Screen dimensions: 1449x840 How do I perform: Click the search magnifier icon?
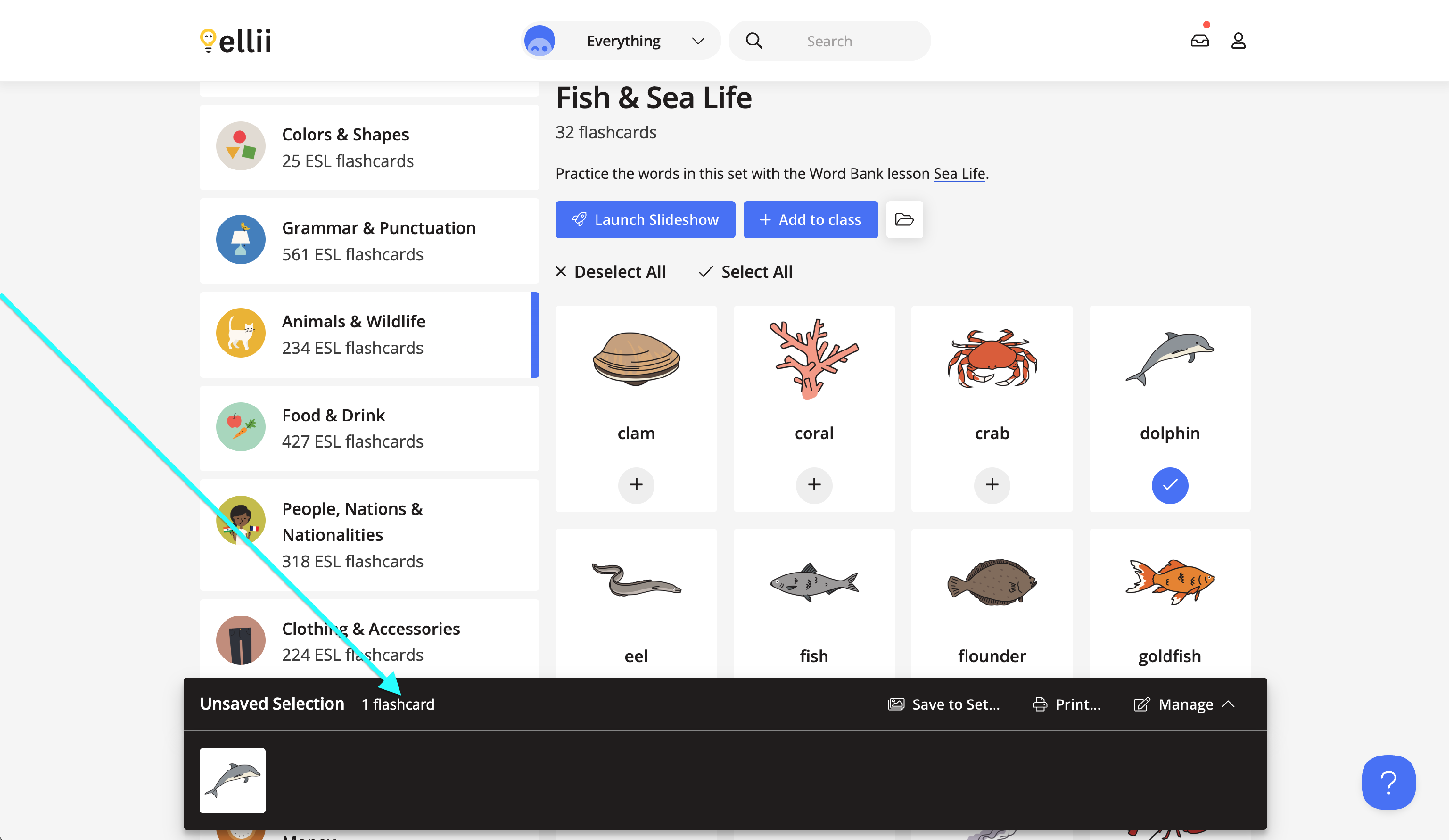click(x=754, y=41)
